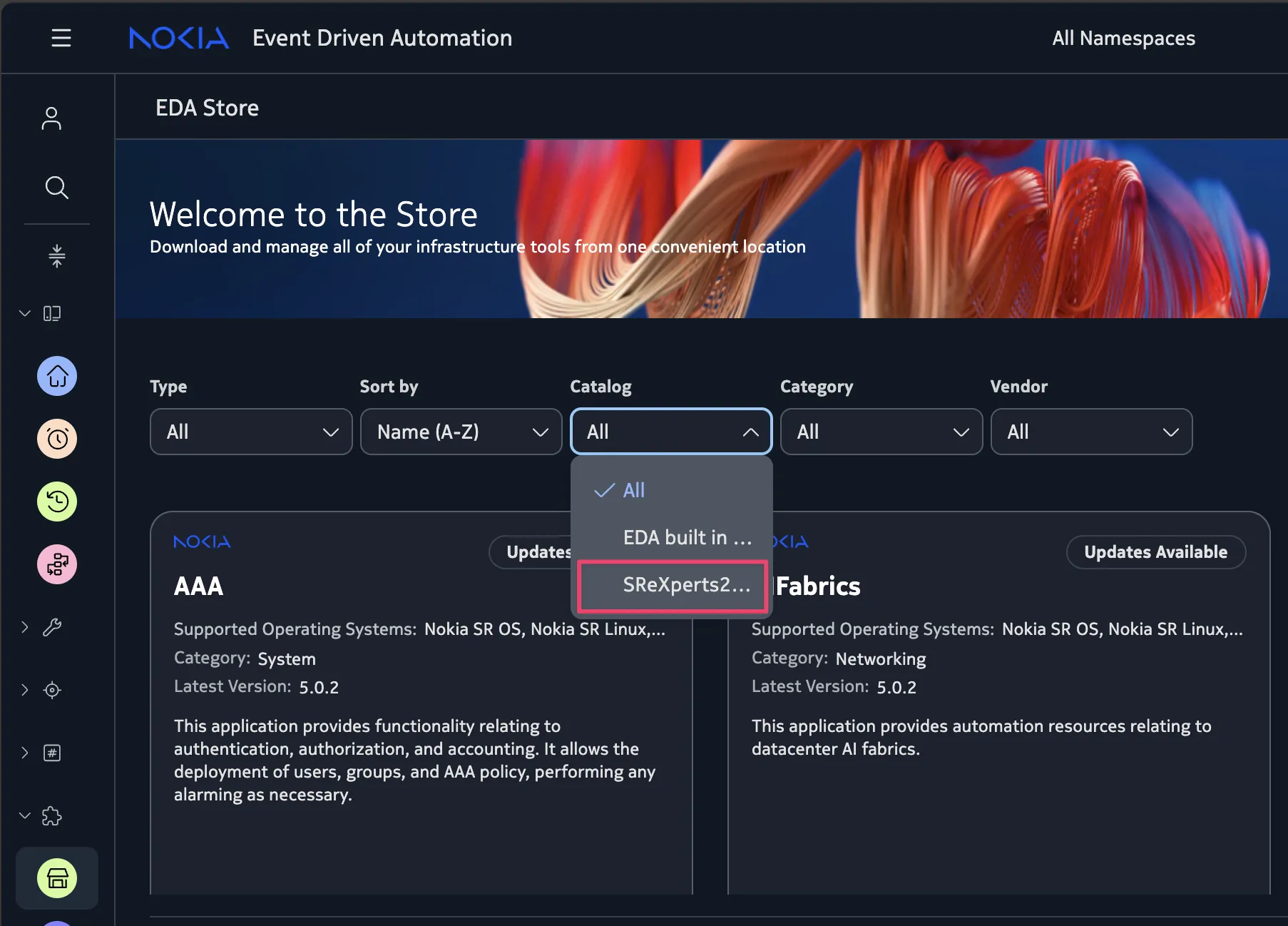Click the hash tag box icon

[x=52, y=753]
